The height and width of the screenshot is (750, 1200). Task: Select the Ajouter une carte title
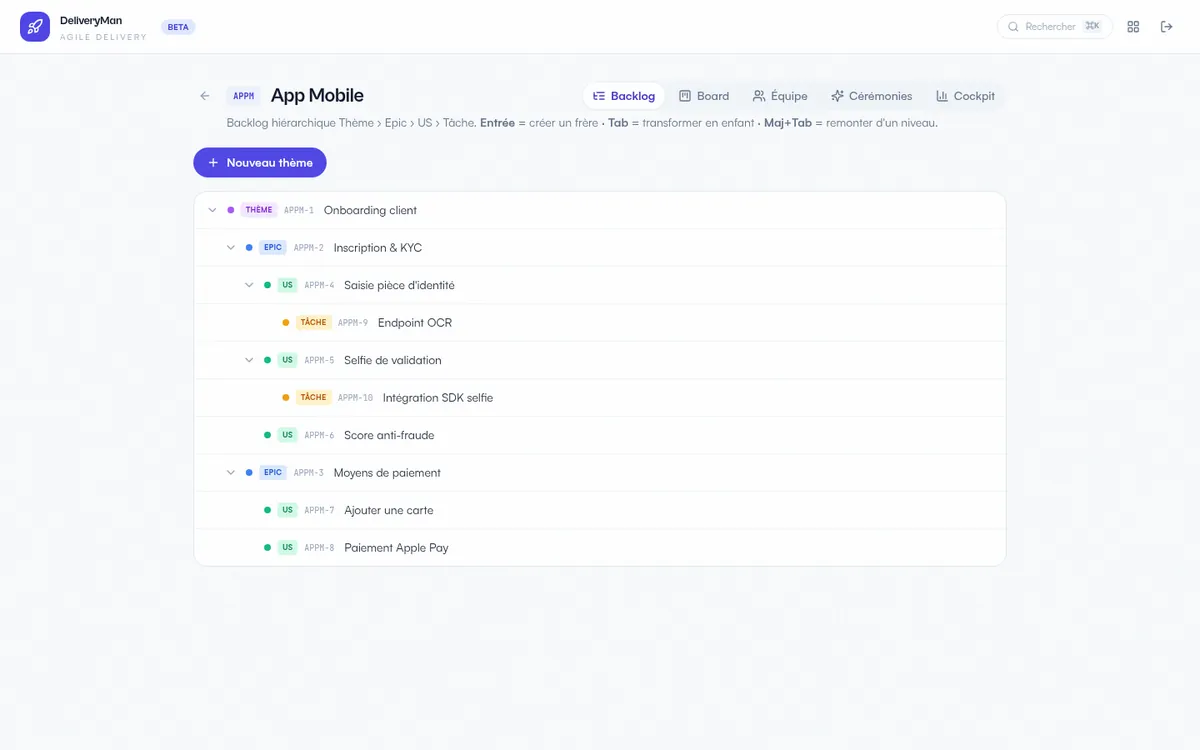pos(389,510)
